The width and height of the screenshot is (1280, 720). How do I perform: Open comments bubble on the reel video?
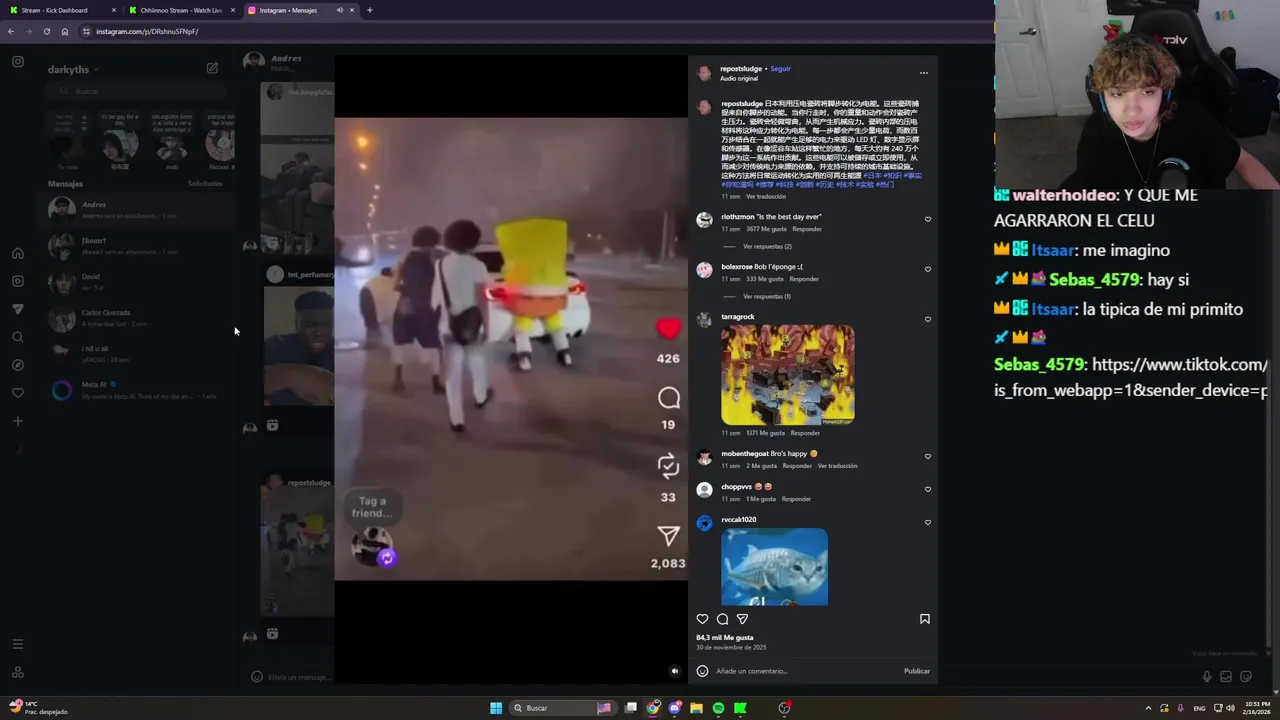pyautogui.click(x=669, y=398)
